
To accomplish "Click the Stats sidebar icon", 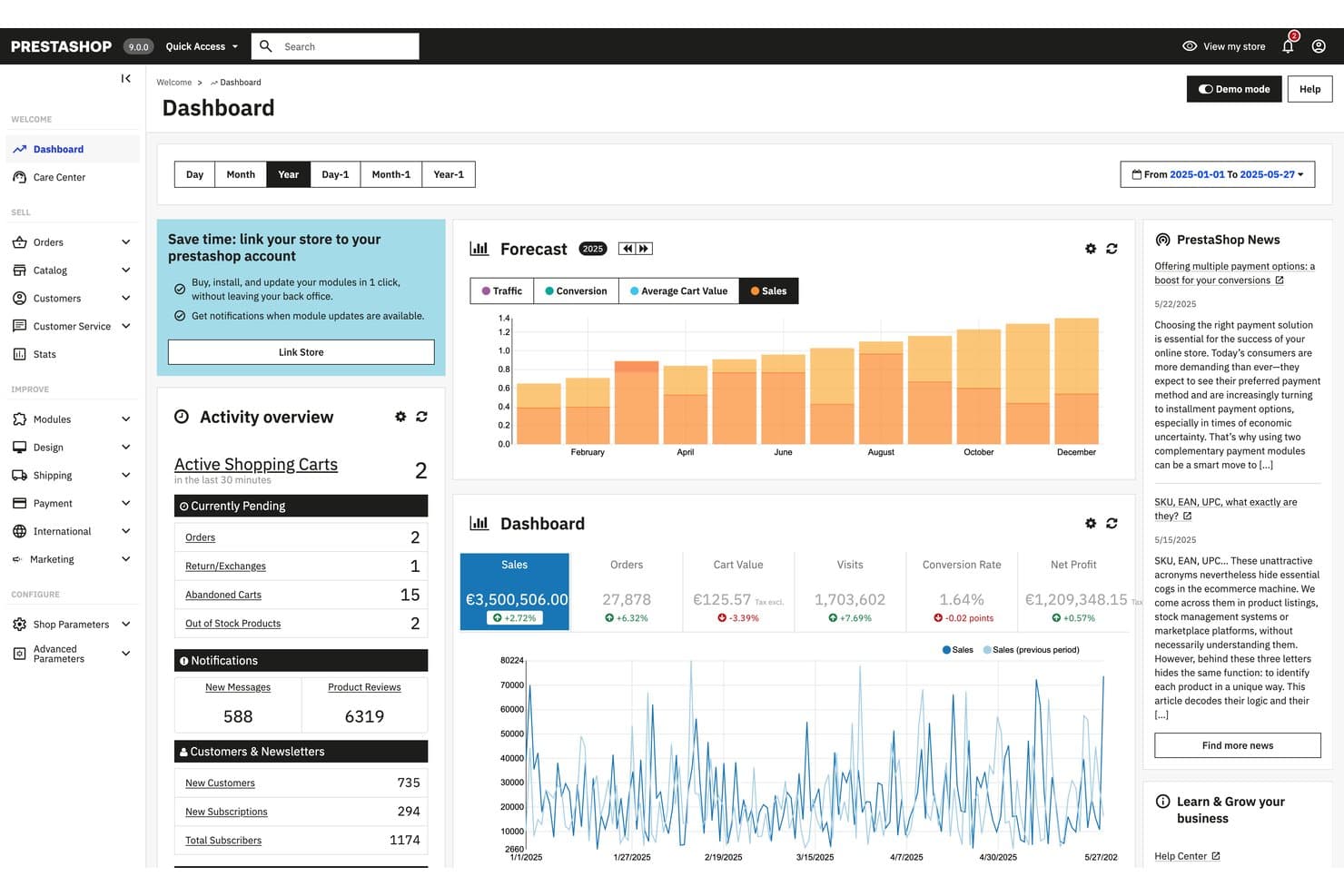I will click(x=19, y=354).
